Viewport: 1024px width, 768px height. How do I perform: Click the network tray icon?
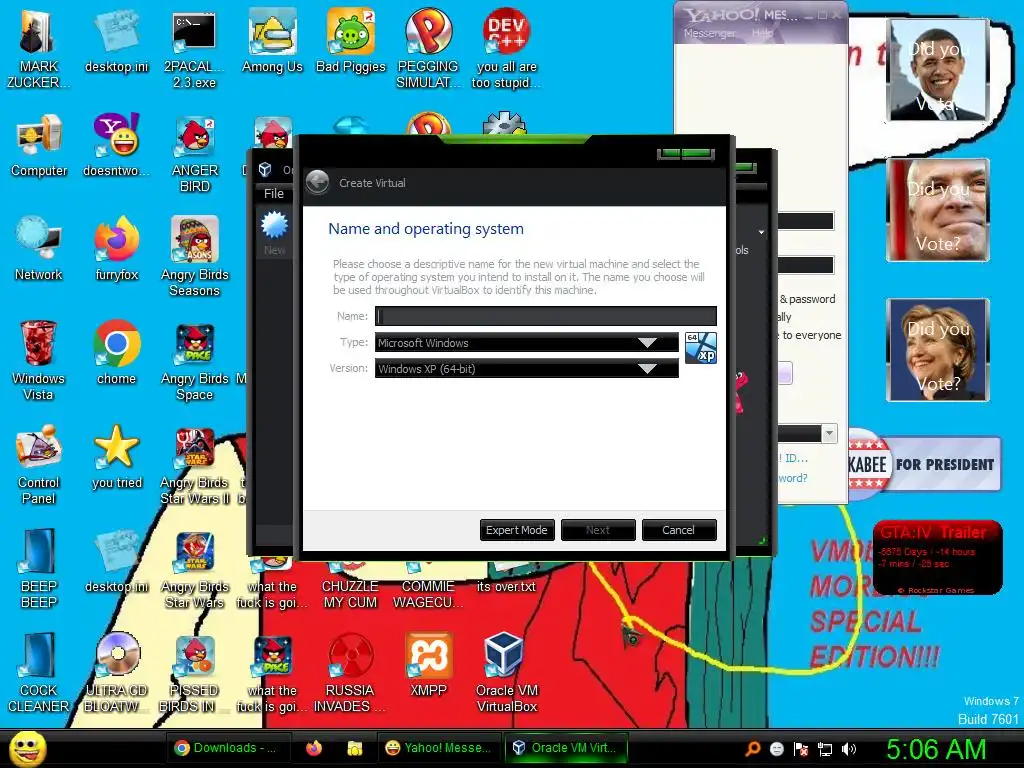click(825, 749)
